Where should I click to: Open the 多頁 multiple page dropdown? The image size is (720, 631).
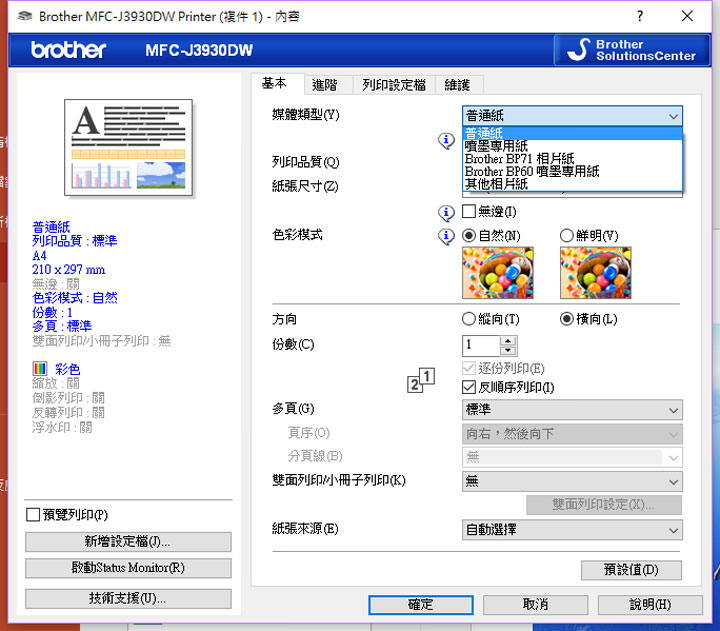pyautogui.click(x=572, y=410)
